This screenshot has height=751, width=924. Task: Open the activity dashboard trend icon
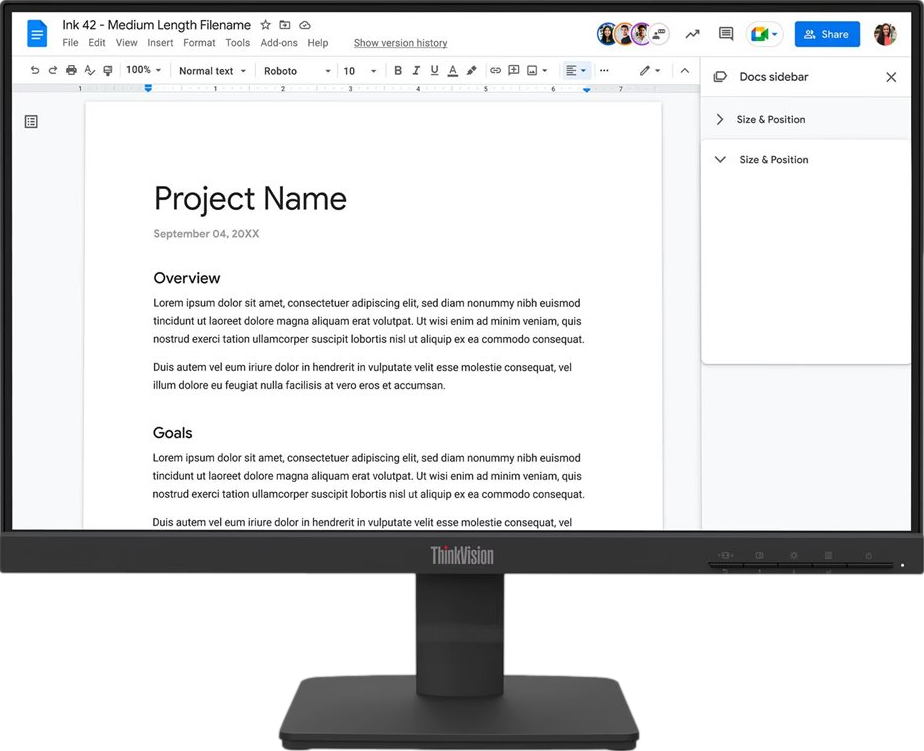coord(692,34)
